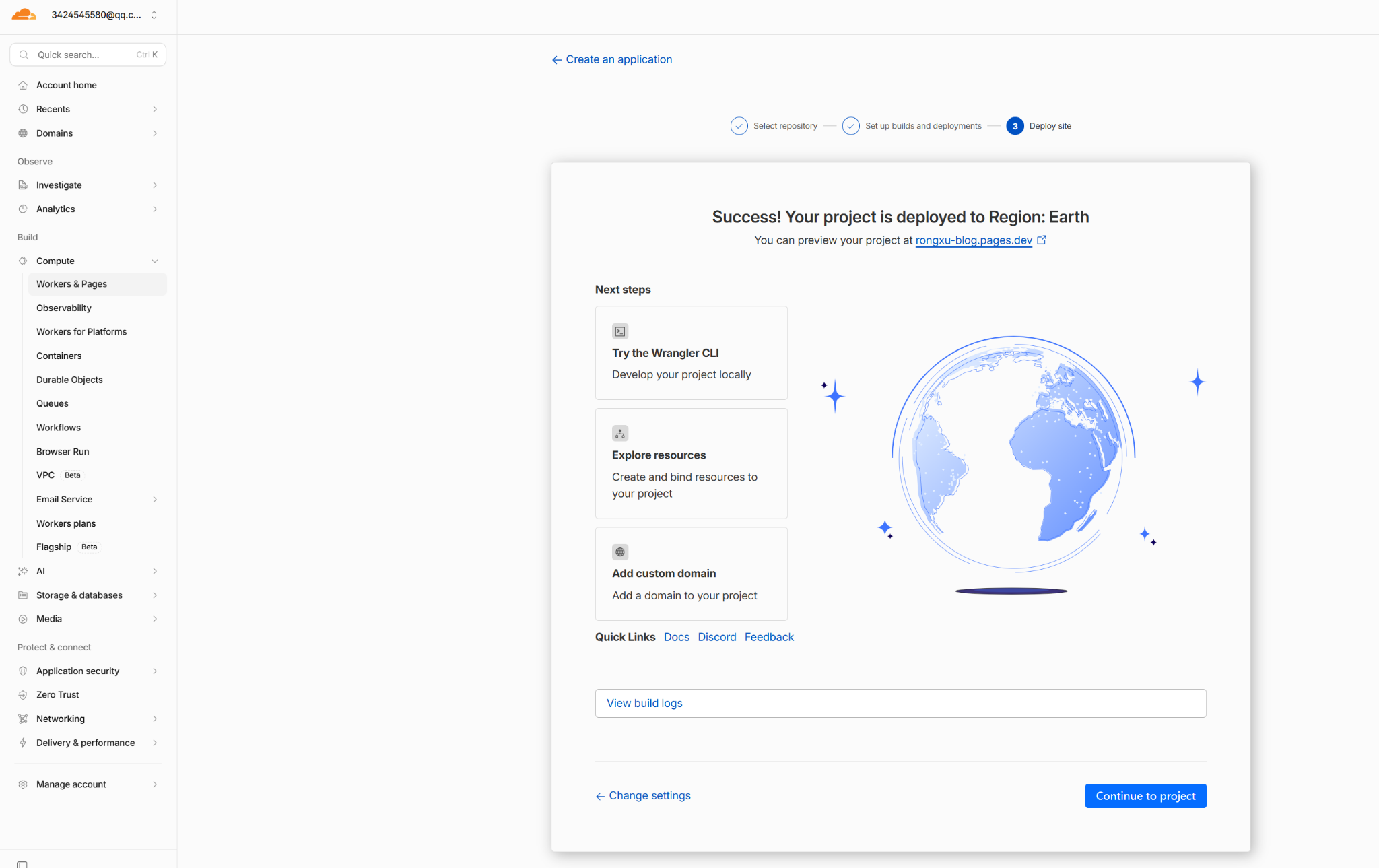Image resolution: width=1379 pixels, height=868 pixels.
Task: Open the Feedback quick link
Action: click(769, 637)
